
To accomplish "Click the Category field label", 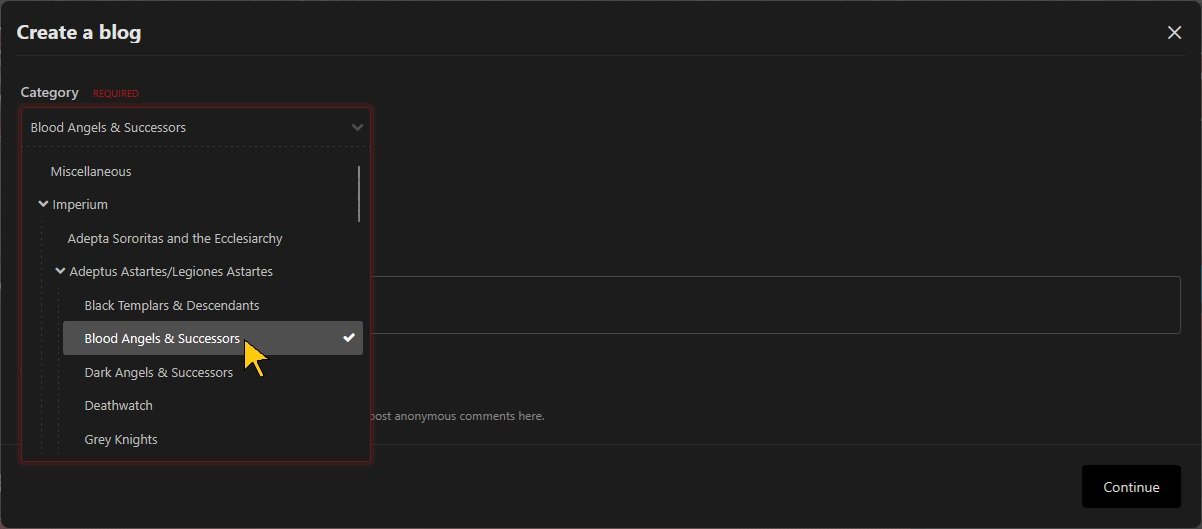I will 50,92.
